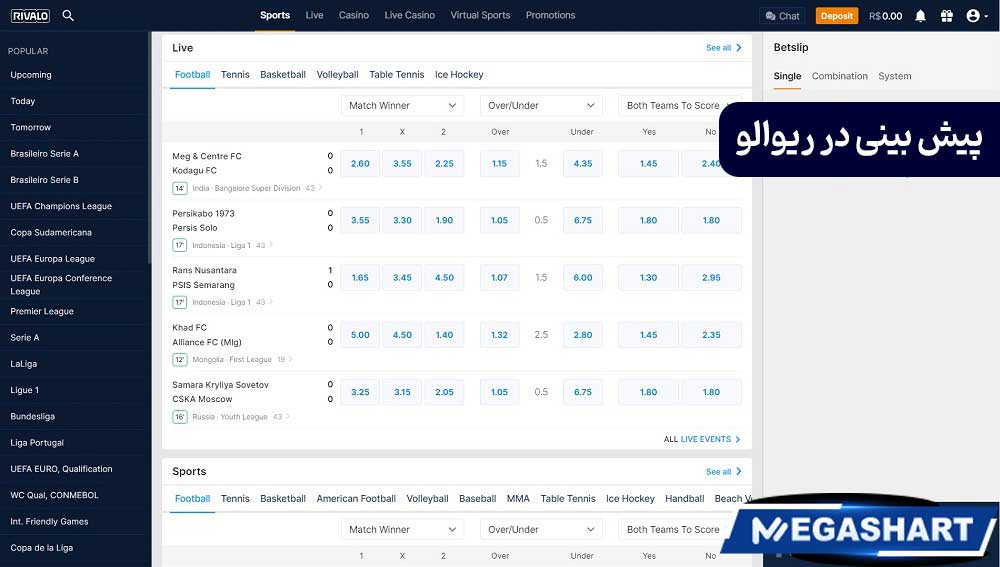Pick odds 2.25 for Kodagu FC
This screenshot has width=1000, height=567.
(445, 163)
